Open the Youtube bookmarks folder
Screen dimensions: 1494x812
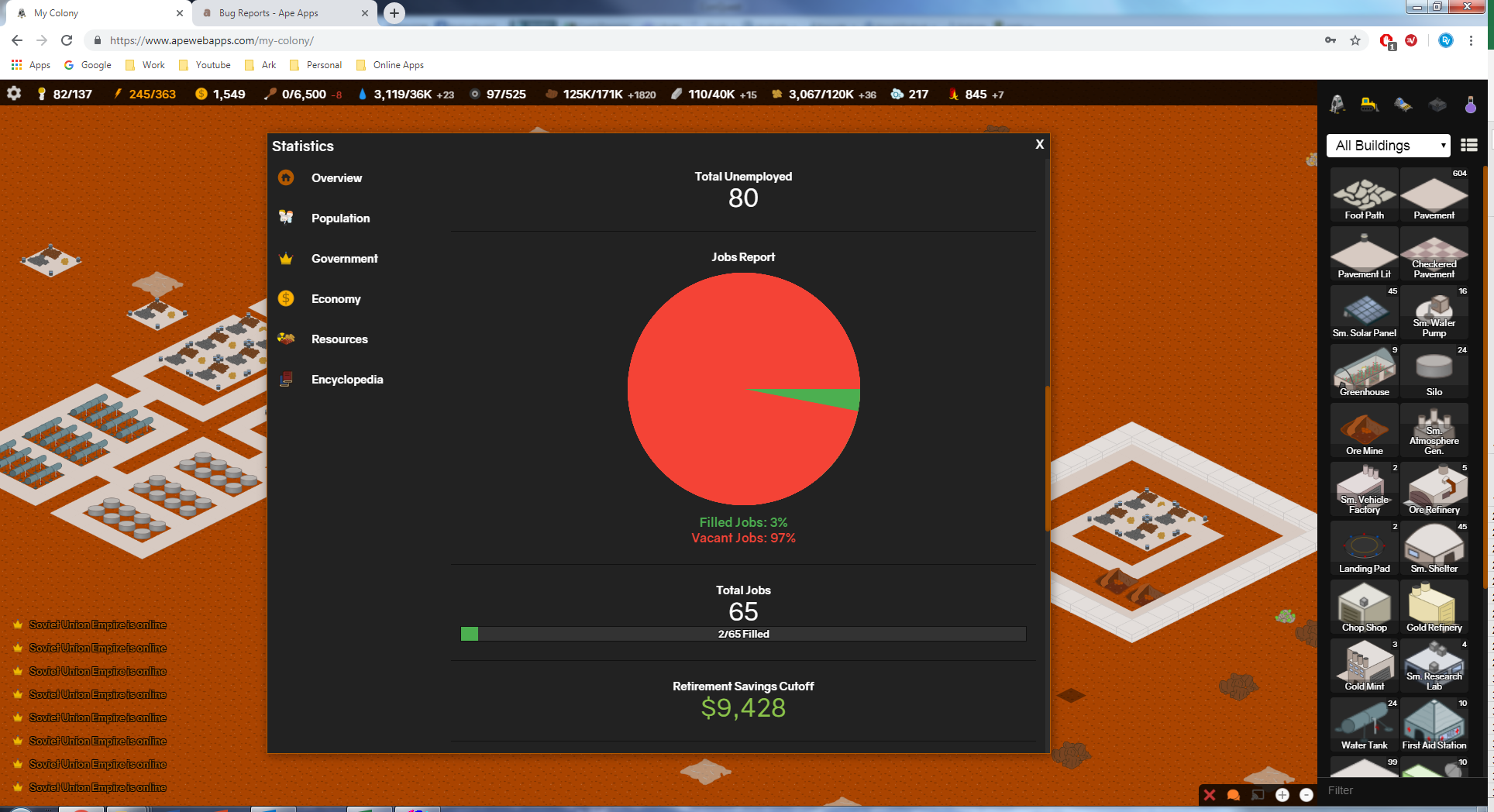[x=205, y=65]
